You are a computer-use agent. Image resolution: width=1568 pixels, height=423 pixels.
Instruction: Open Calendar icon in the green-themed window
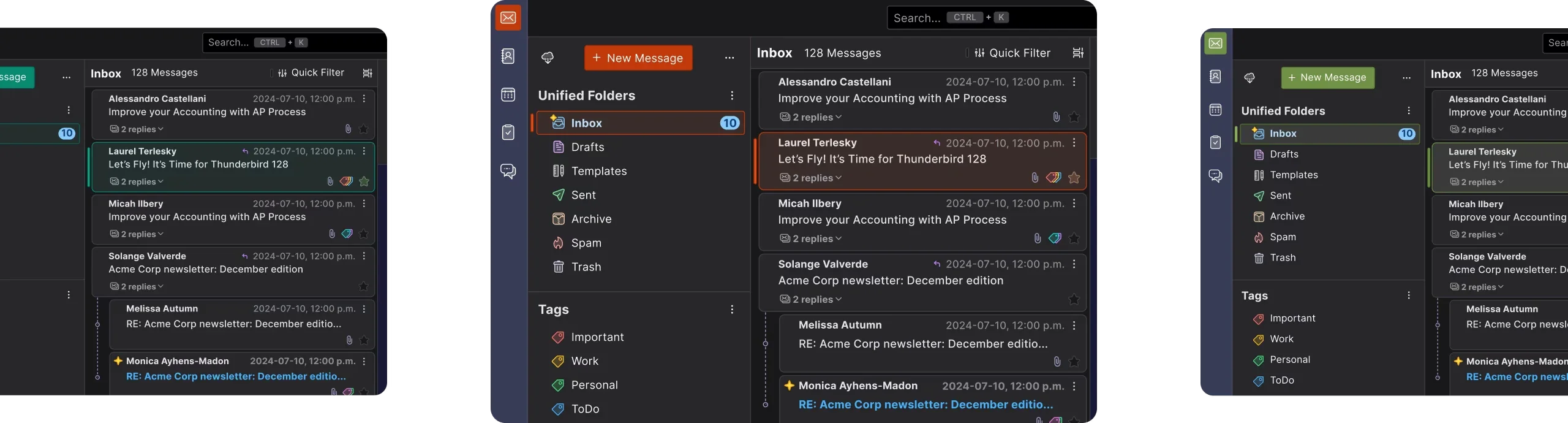(x=1215, y=110)
